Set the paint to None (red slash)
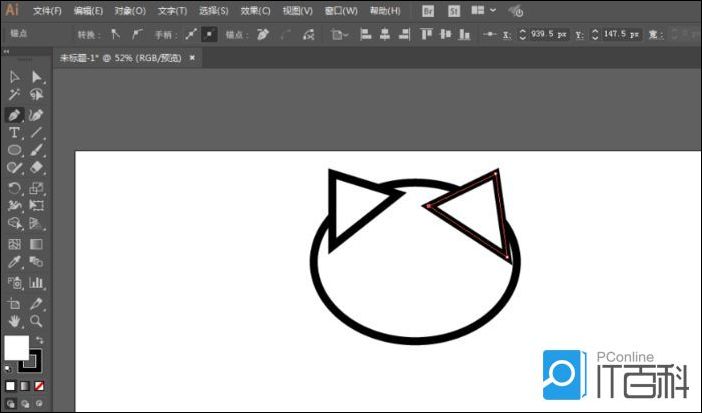The height and width of the screenshot is (413, 702). pos(39,386)
